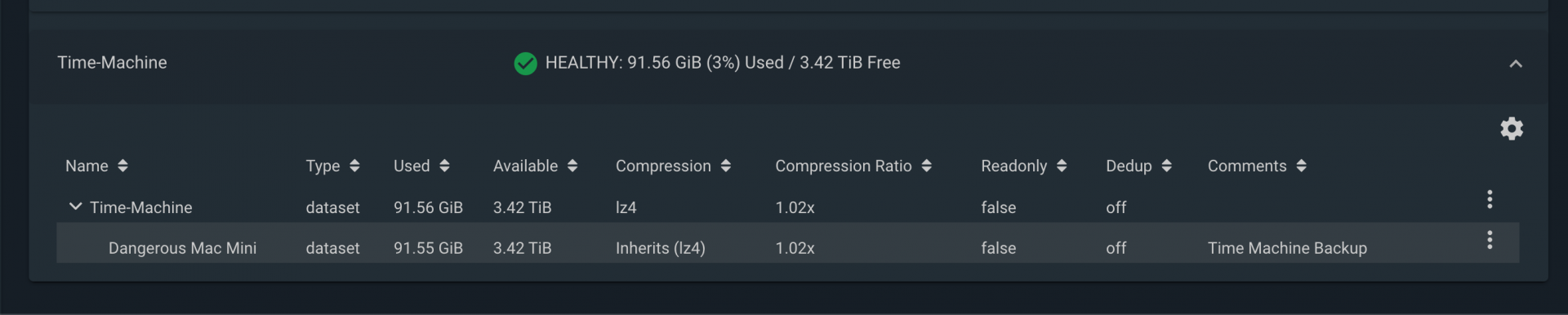Collapse the Time-Machine pool panel
The width and height of the screenshot is (1568, 315).
pyautogui.click(x=1516, y=64)
